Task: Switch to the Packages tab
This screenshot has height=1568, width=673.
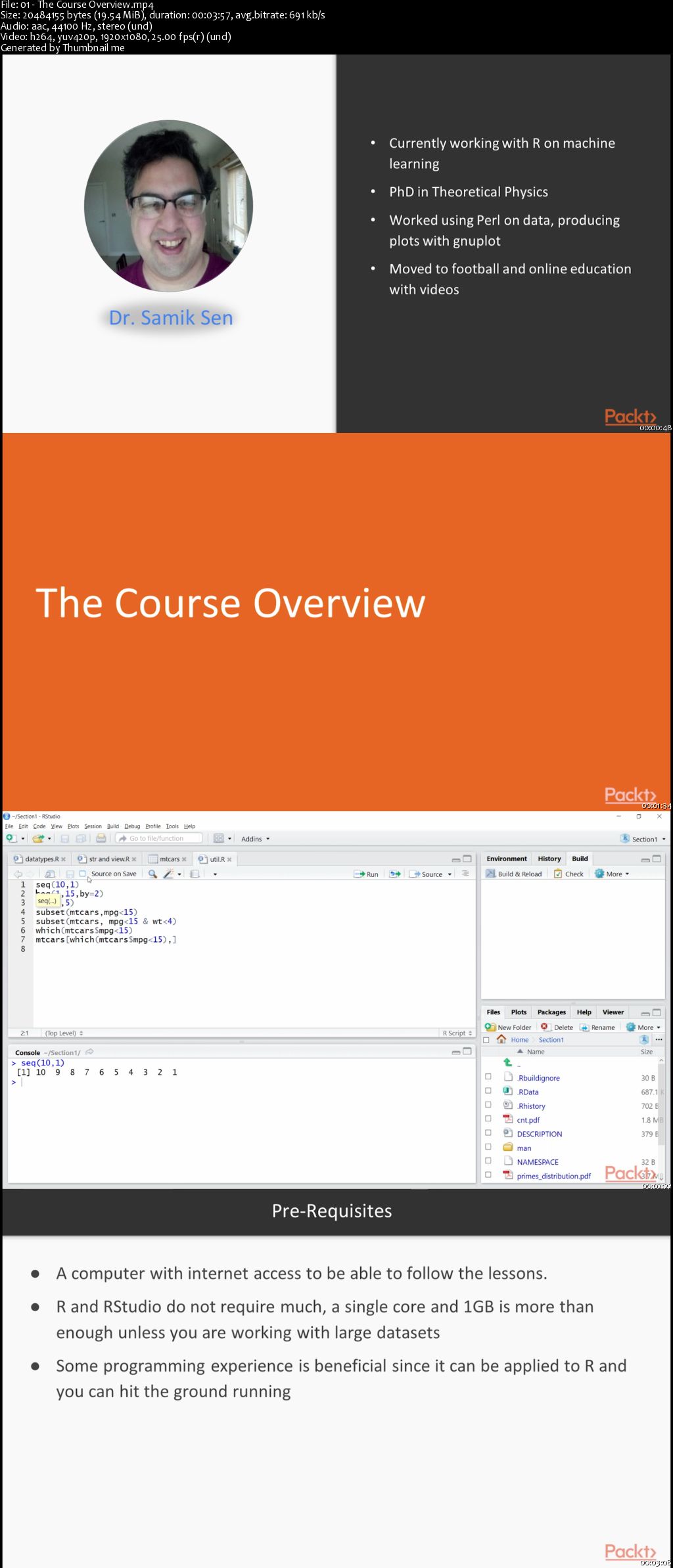Action: 551,1012
